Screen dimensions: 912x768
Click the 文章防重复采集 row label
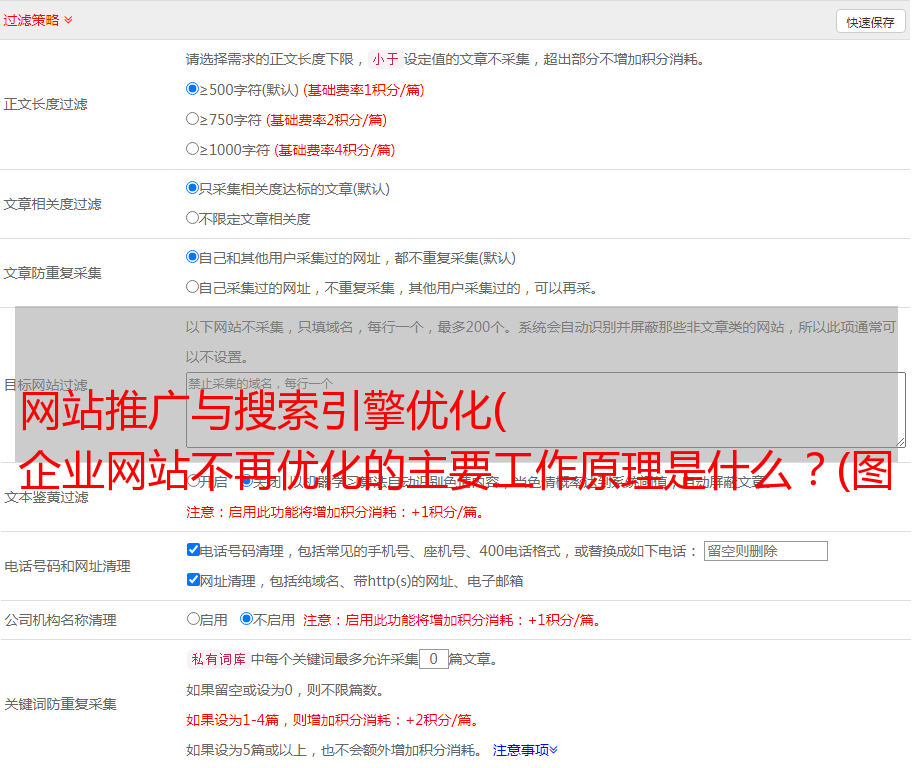point(52,273)
